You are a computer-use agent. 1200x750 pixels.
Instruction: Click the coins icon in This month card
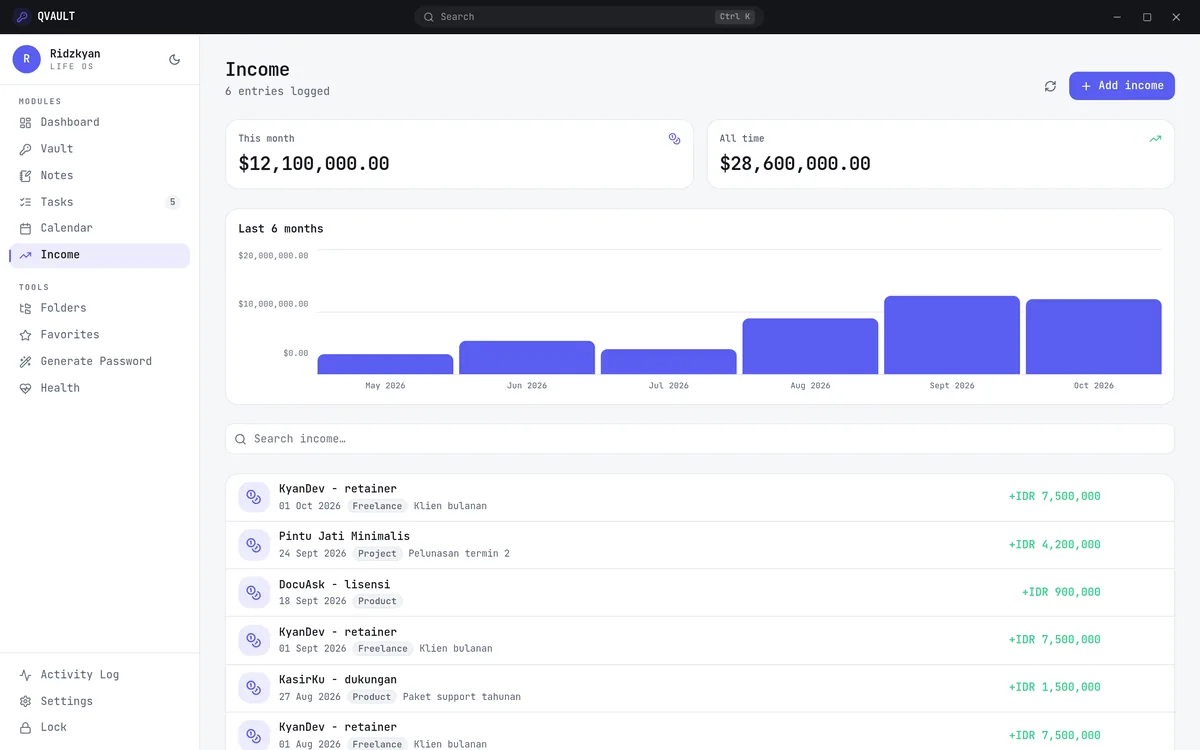pyautogui.click(x=674, y=139)
